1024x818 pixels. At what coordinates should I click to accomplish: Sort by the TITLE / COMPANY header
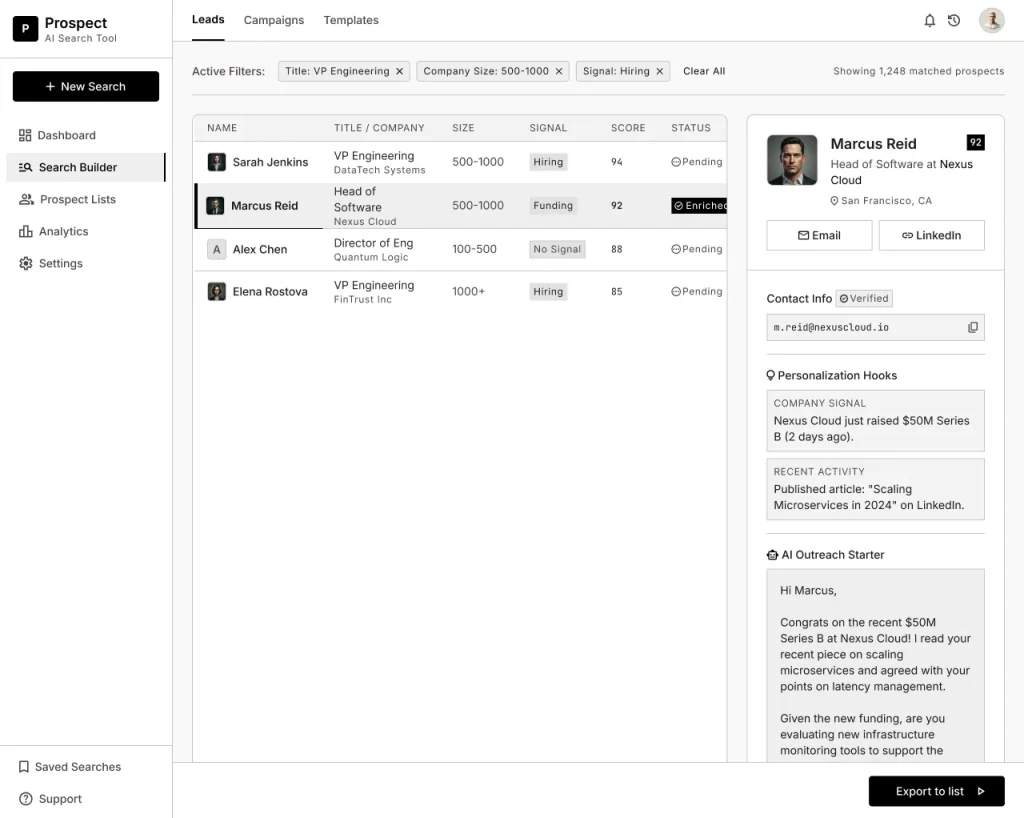[x=379, y=128]
